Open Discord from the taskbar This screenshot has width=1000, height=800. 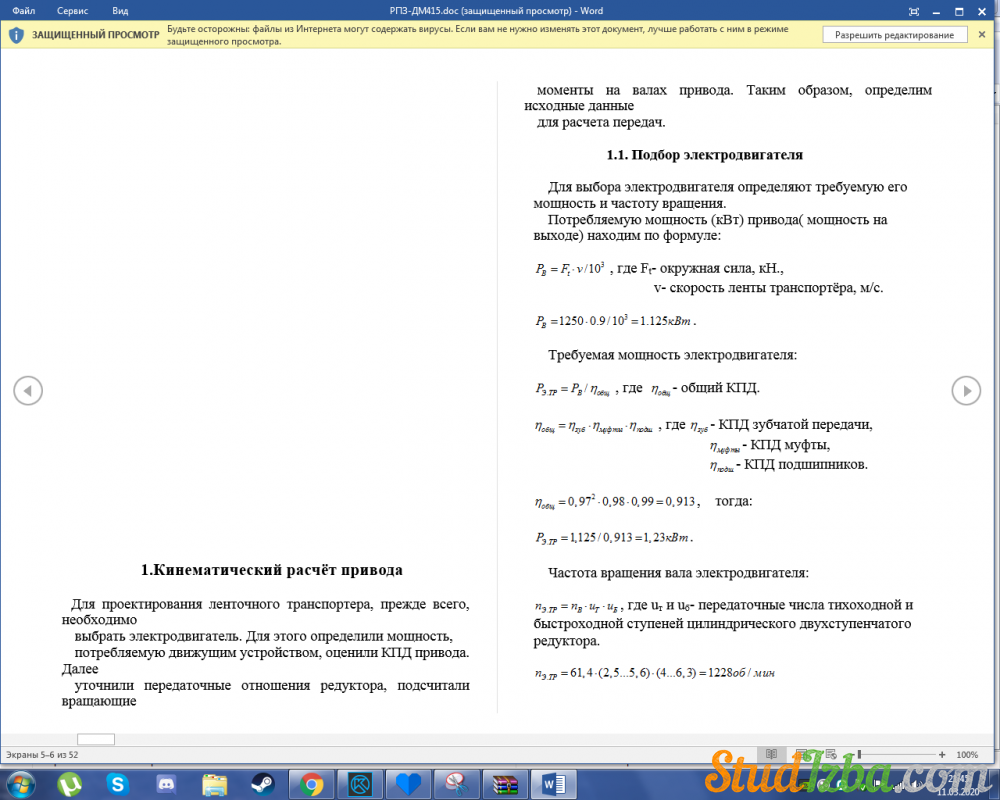pyautogui.click(x=166, y=784)
